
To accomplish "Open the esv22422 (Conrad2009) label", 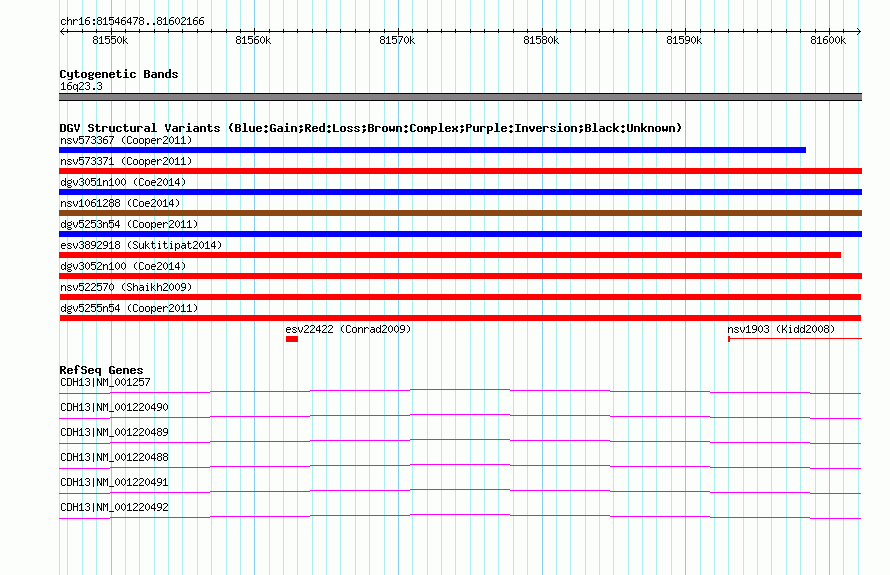I will 348,329.
